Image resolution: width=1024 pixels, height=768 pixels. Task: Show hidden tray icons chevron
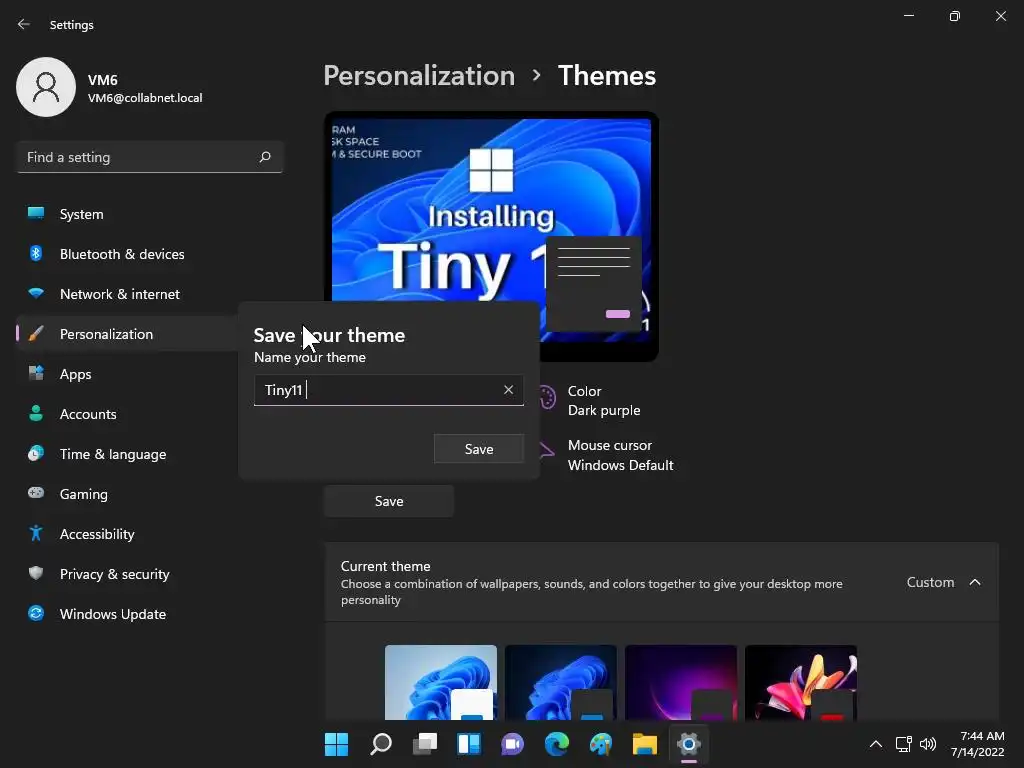[x=876, y=744]
